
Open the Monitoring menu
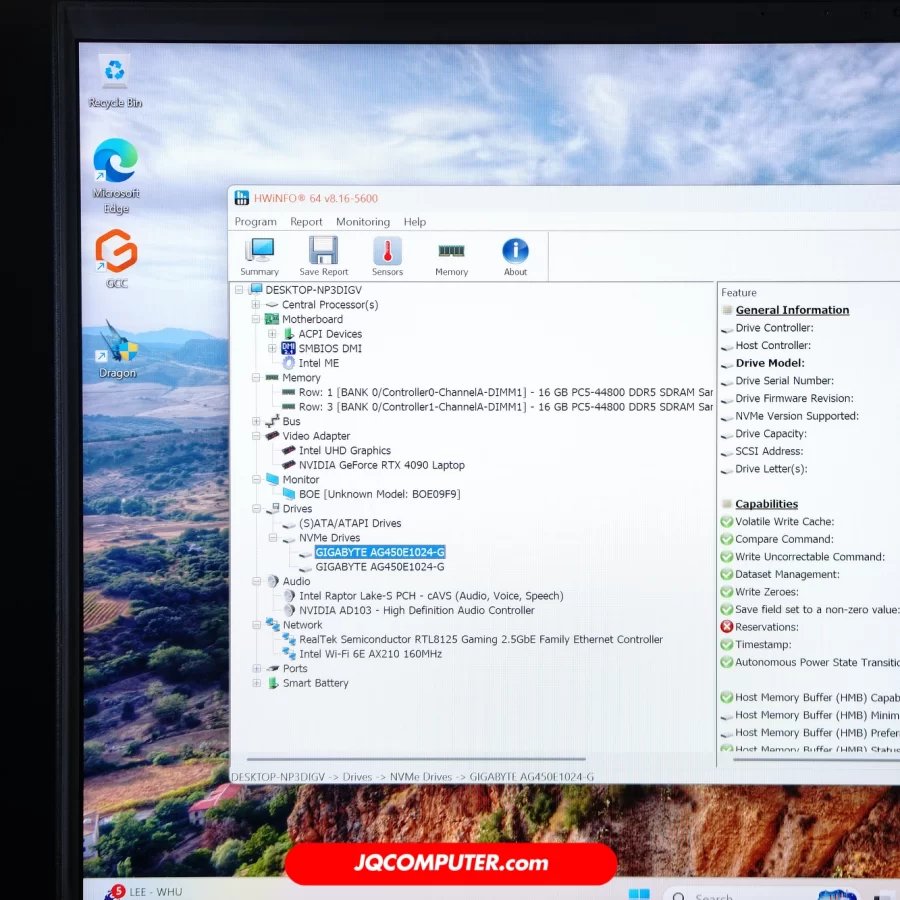(x=362, y=222)
